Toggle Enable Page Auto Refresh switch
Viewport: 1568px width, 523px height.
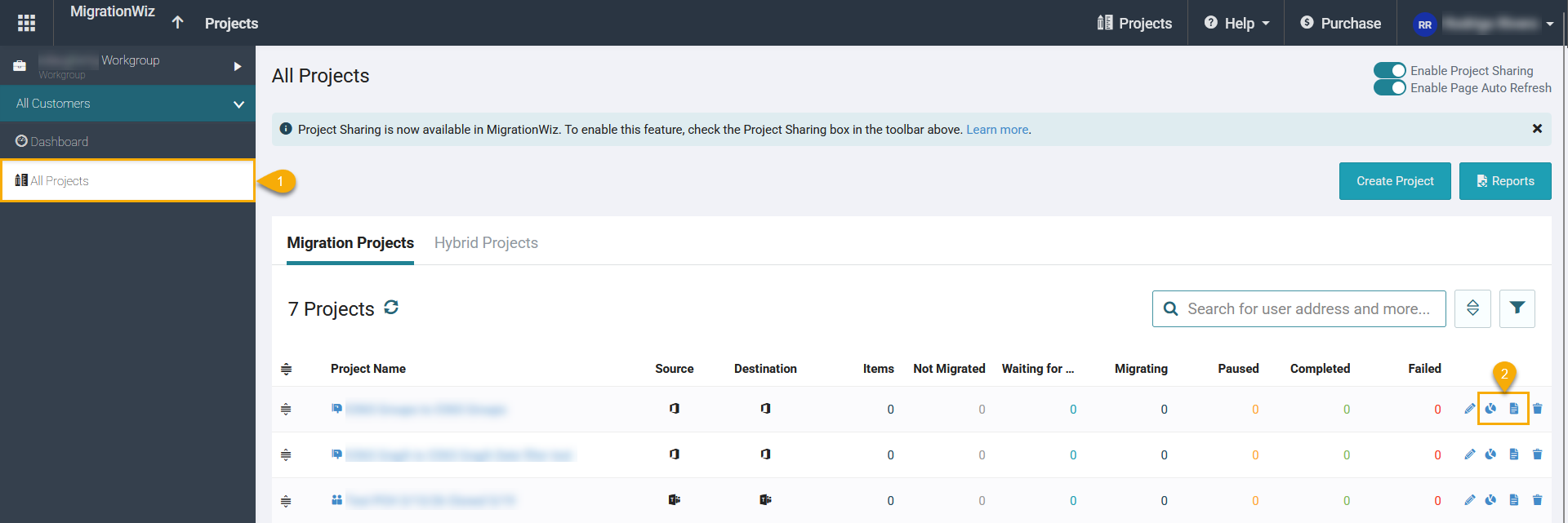click(x=1389, y=87)
